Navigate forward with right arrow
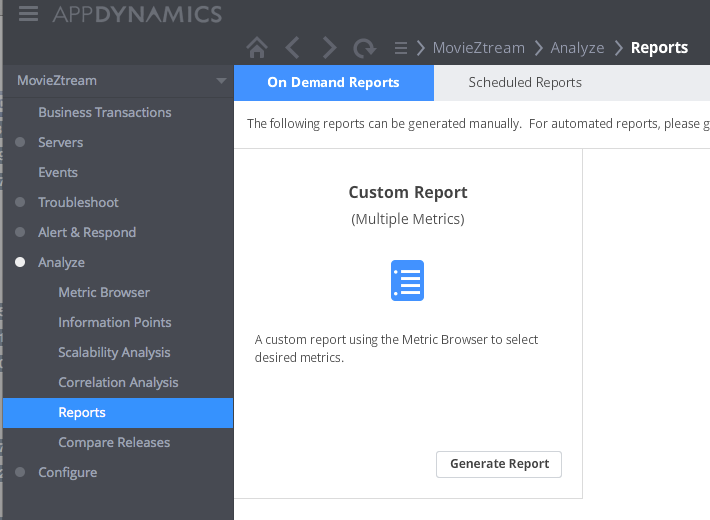710x520 pixels. pyautogui.click(x=330, y=48)
